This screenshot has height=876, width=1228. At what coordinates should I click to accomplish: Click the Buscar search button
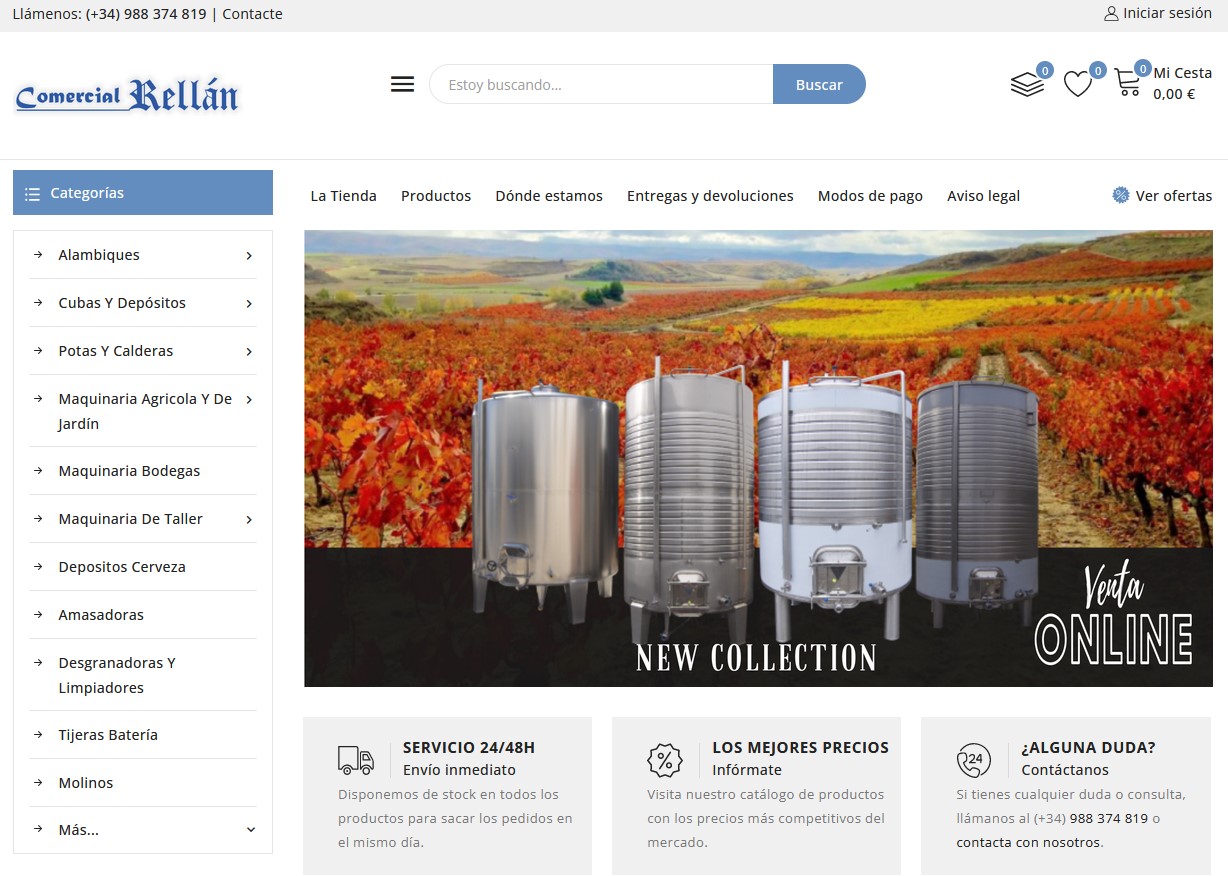point(819,85)
